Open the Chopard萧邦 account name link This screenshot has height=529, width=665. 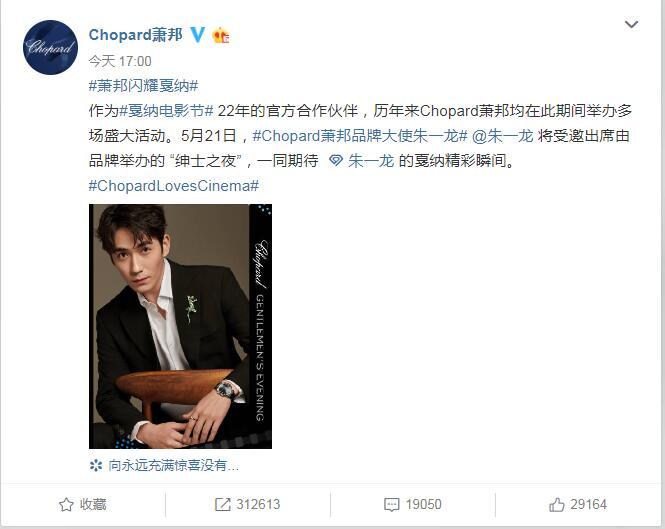tap(136, 35)
